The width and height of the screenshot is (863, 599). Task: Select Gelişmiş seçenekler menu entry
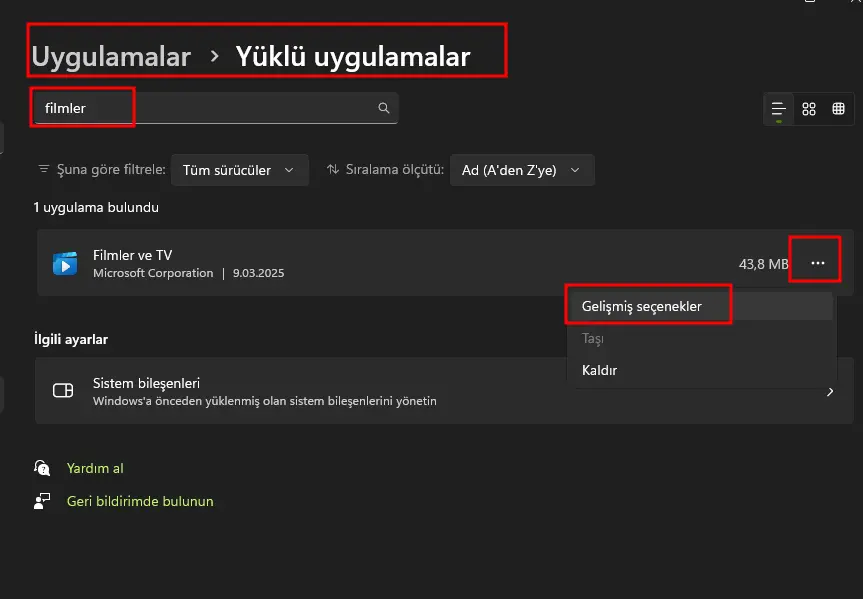point(700,306)
